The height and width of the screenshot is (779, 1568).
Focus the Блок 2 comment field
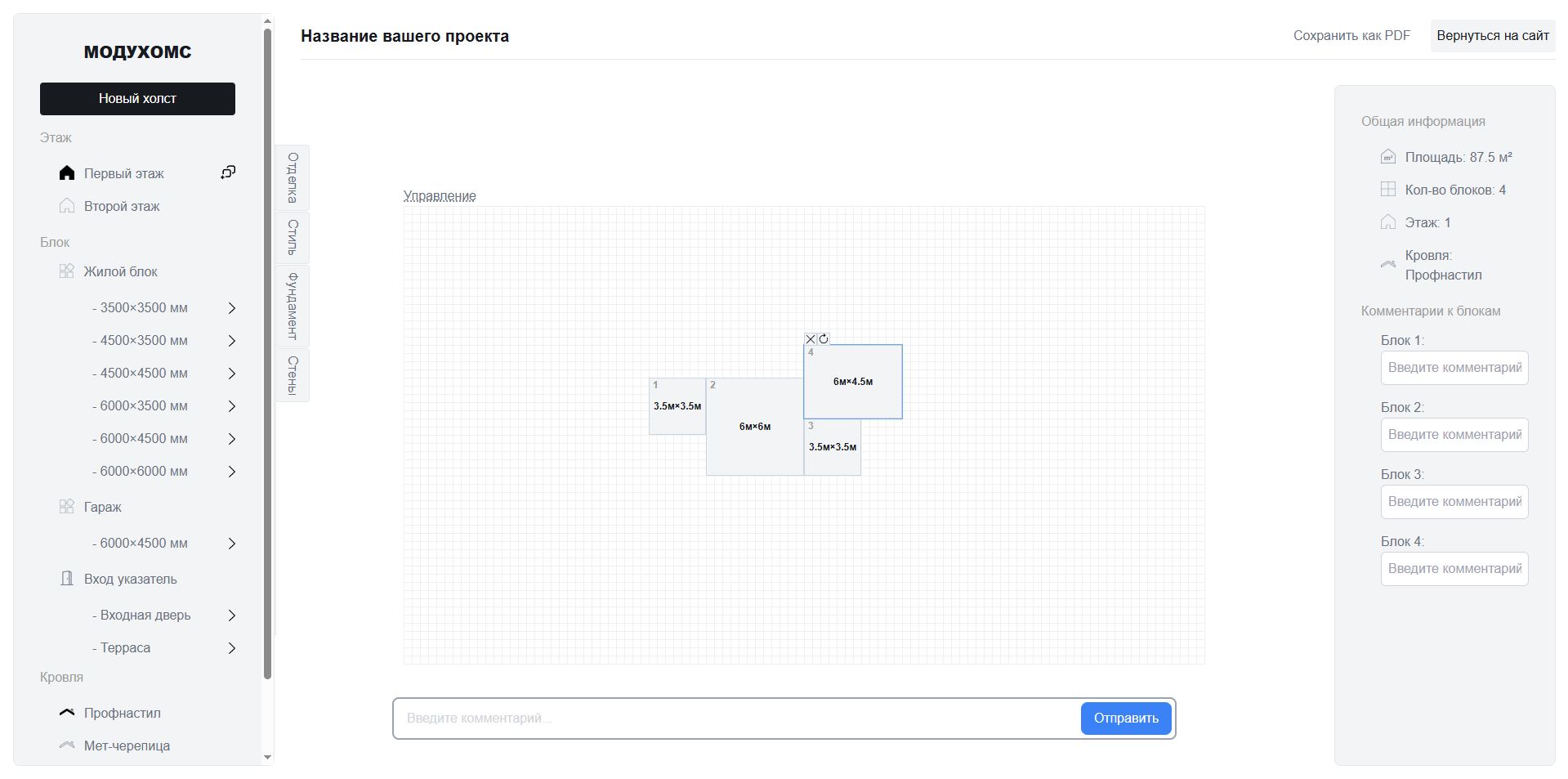coord(1454,435)
